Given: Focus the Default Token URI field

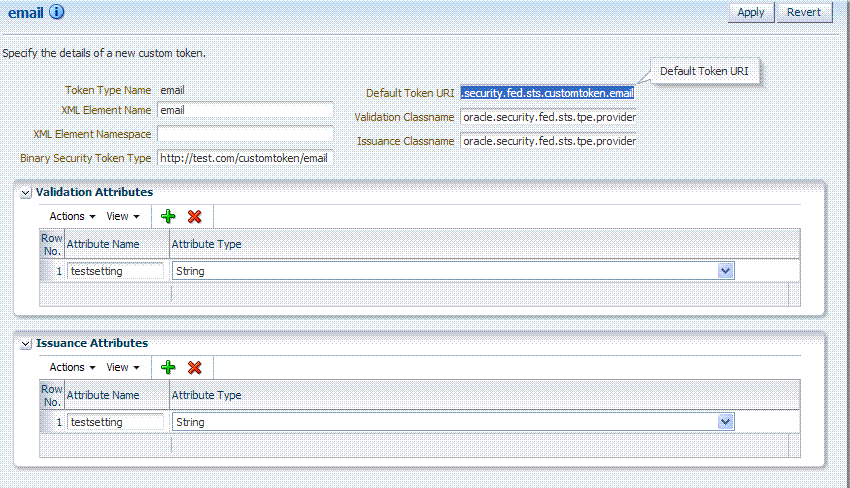Looking at the screenshot, I should [x=548, y=93].
